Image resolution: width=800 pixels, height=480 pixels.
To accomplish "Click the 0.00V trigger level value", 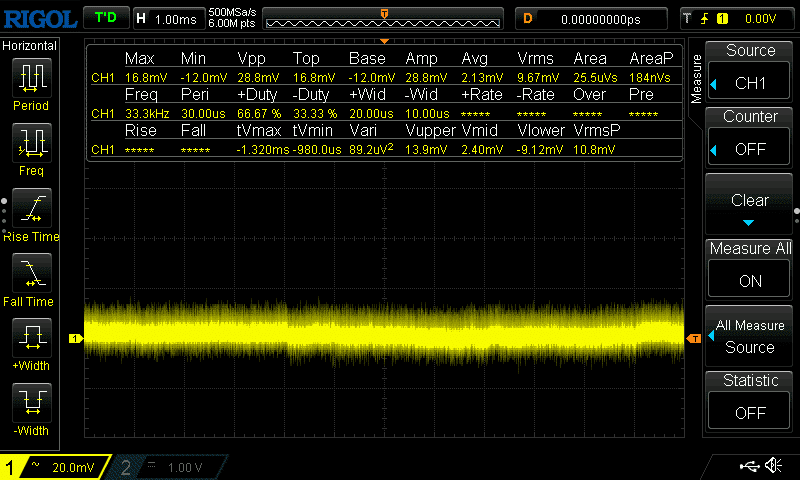I will coord(760,19).
